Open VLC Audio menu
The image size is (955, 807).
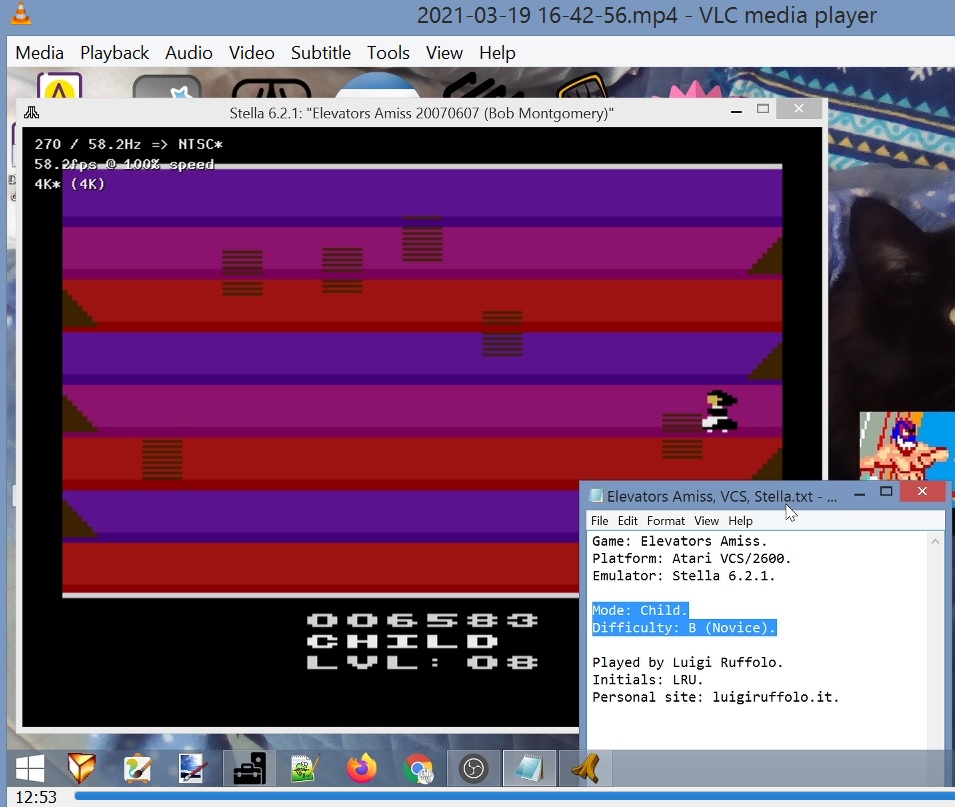pos(188,53)
